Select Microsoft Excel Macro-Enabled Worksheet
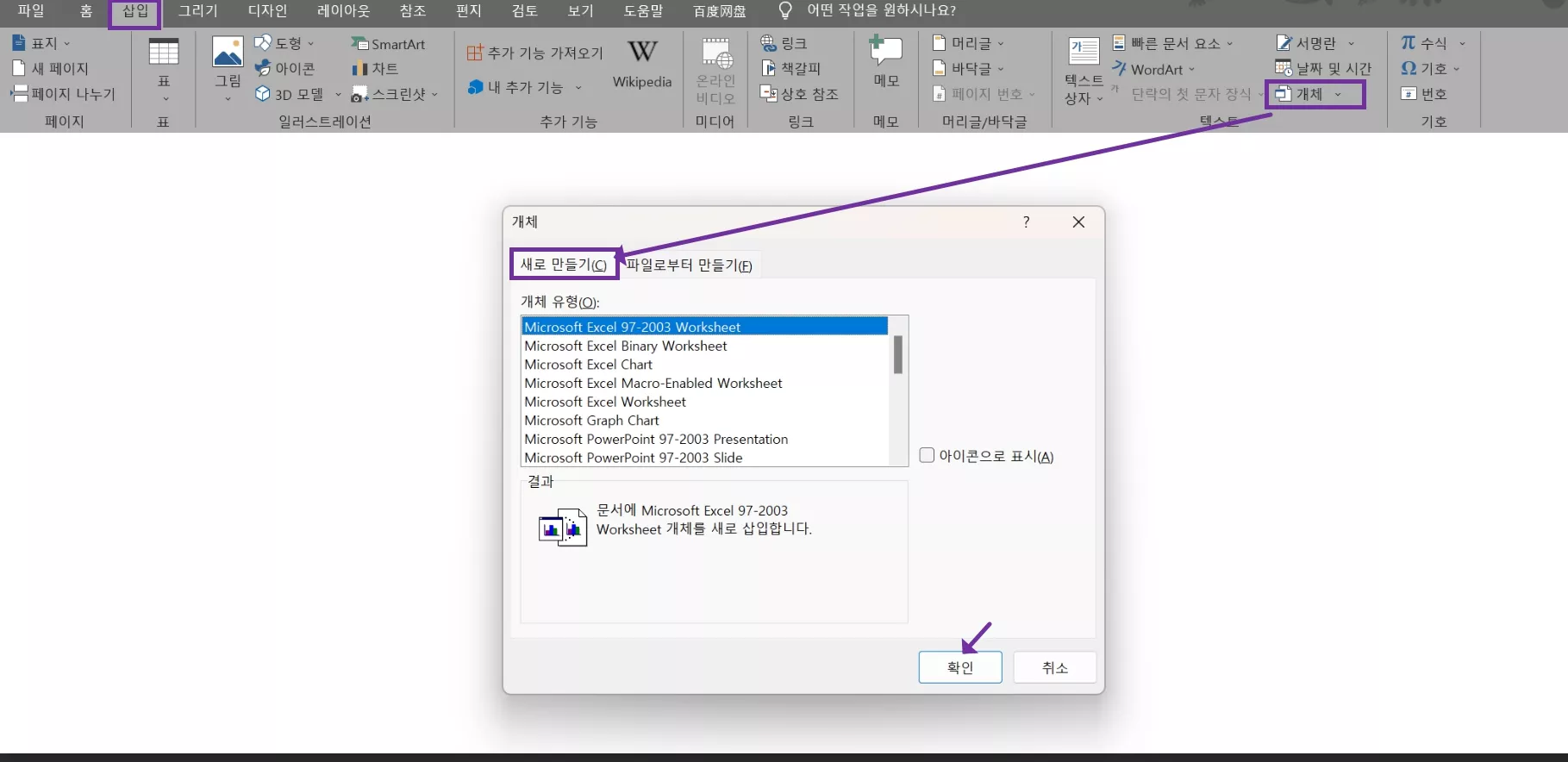Image resolution: width=1568 pixels, height=762 pixels. click(705, 384)
